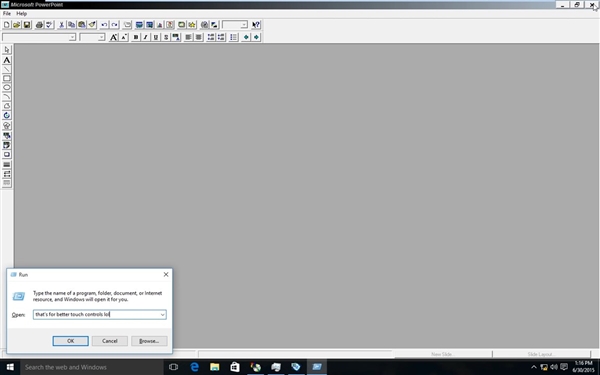
Task: Click the Demote right arrow icon
Action: click(x=256, y=37)
